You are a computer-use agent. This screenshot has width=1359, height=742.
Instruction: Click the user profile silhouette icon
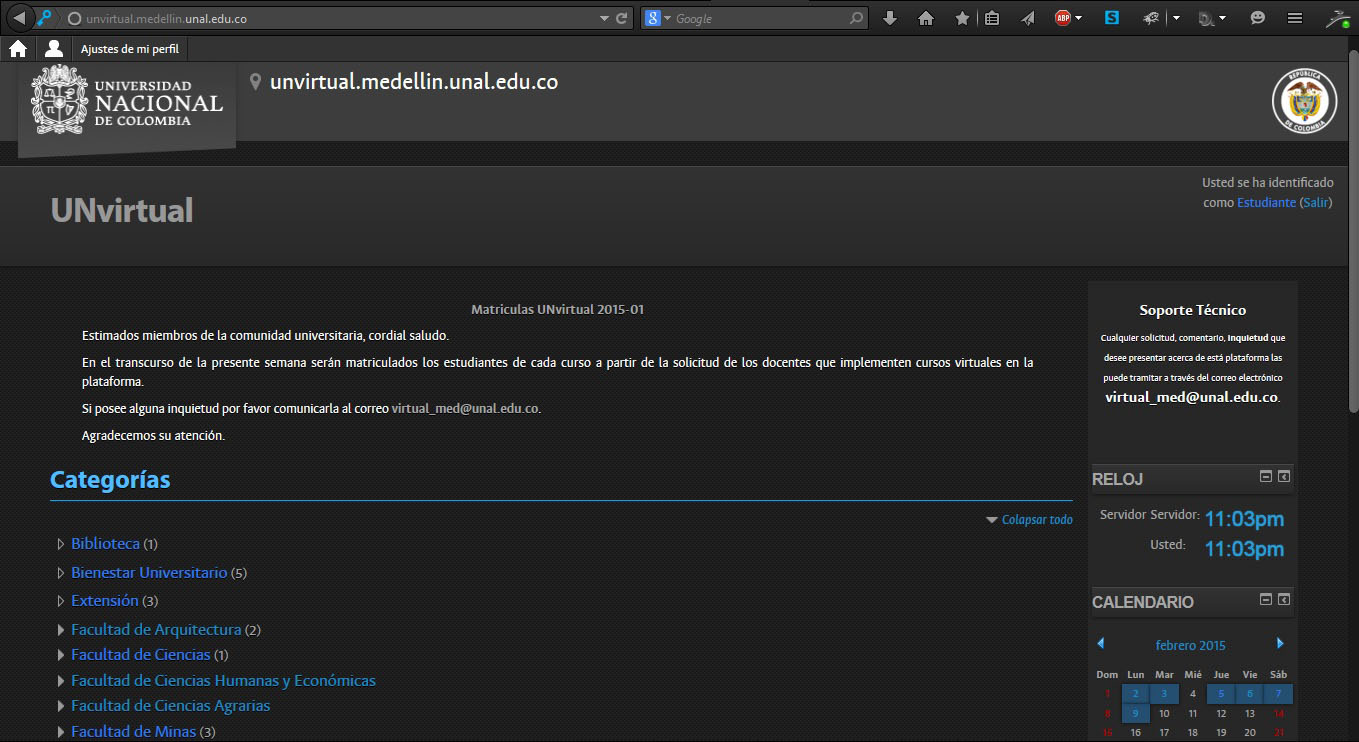pos(54,49)
